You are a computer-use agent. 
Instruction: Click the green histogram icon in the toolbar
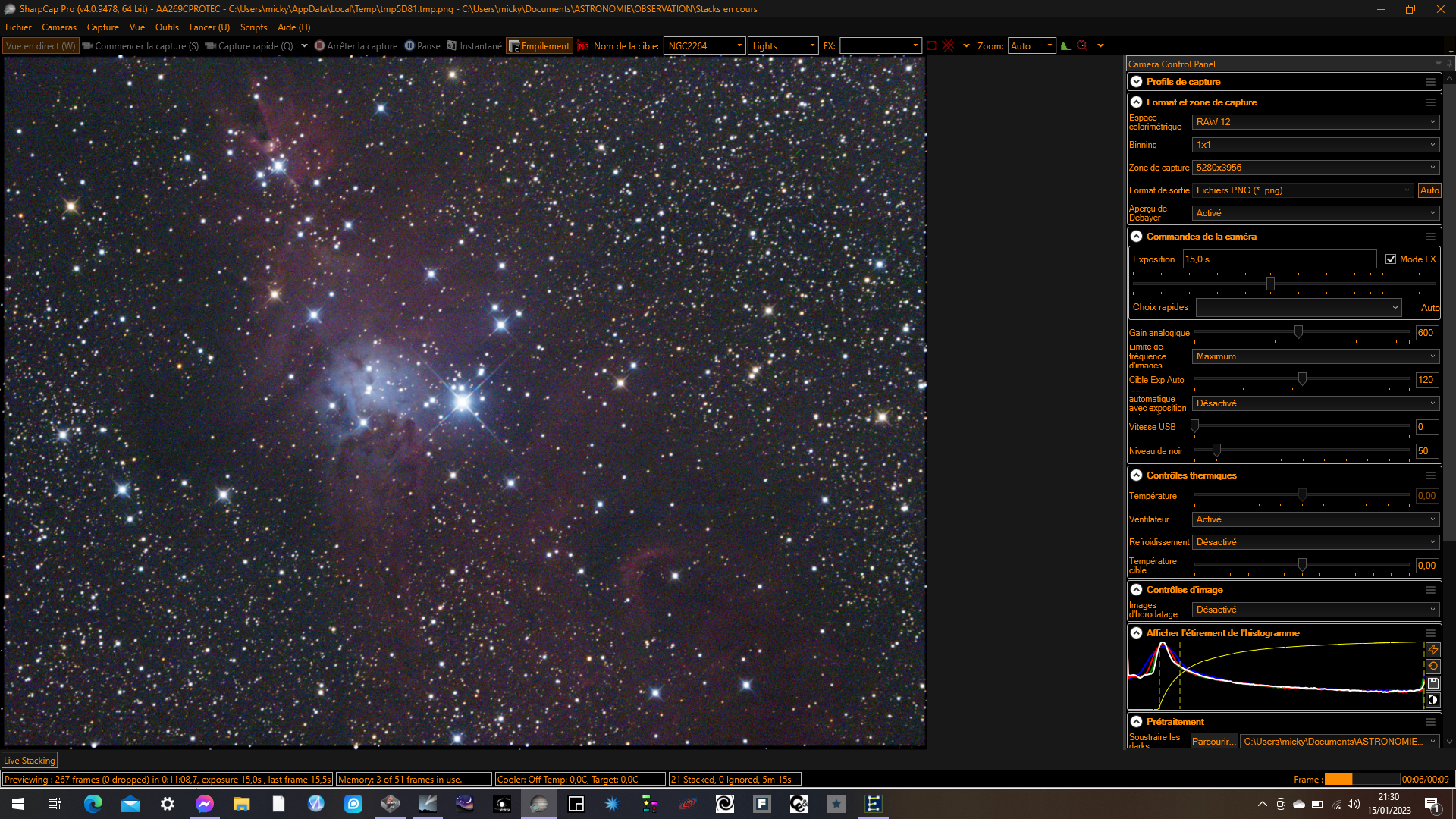[x=1065, y=46]
